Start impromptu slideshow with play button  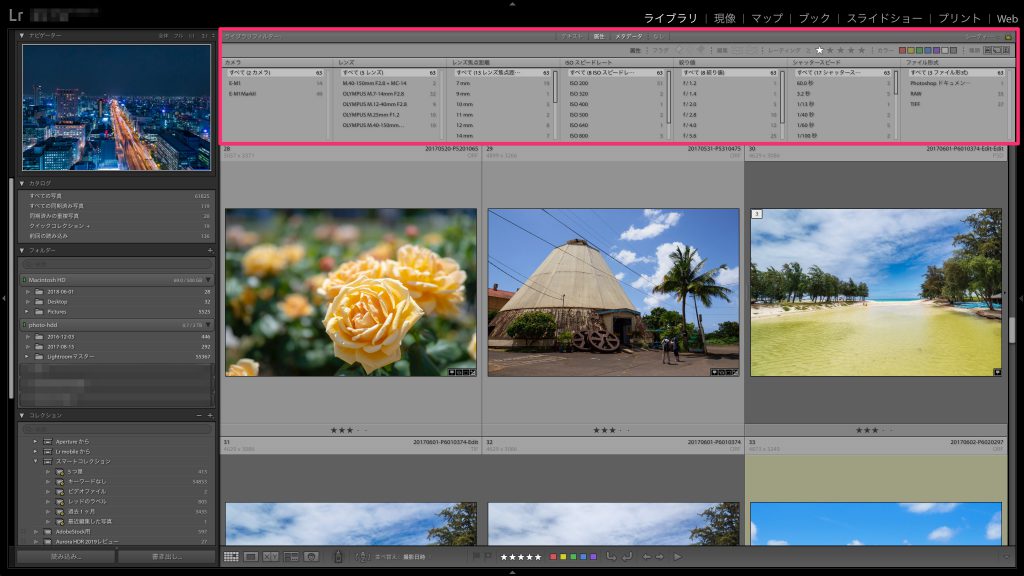click(x=677, y=557)
